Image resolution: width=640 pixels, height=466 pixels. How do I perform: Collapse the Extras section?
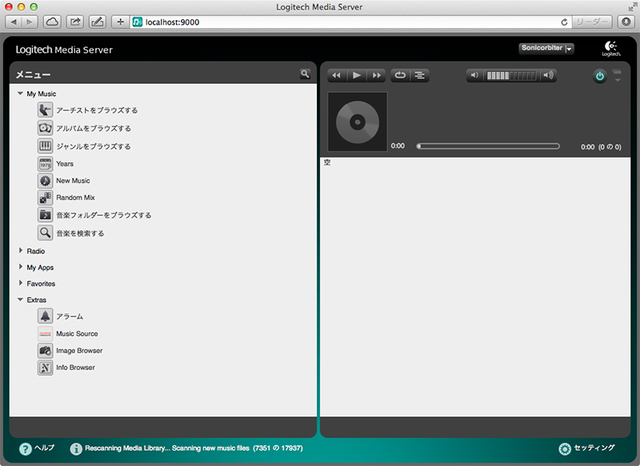(20, 299)
